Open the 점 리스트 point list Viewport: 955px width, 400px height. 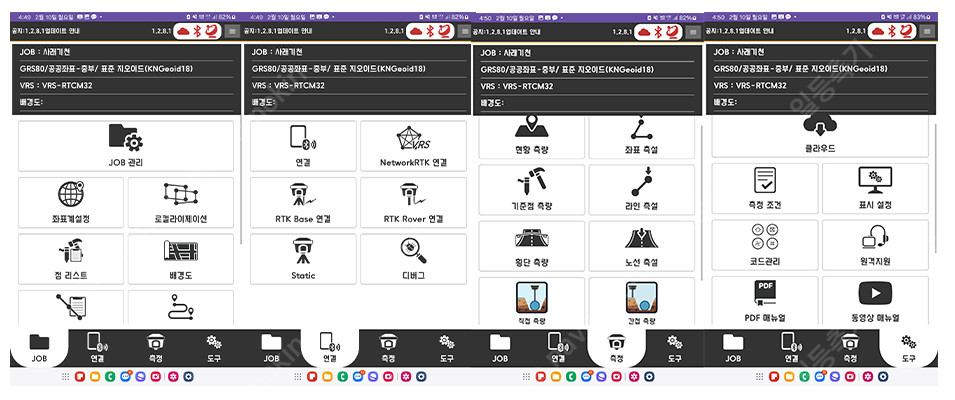[71, 257]
